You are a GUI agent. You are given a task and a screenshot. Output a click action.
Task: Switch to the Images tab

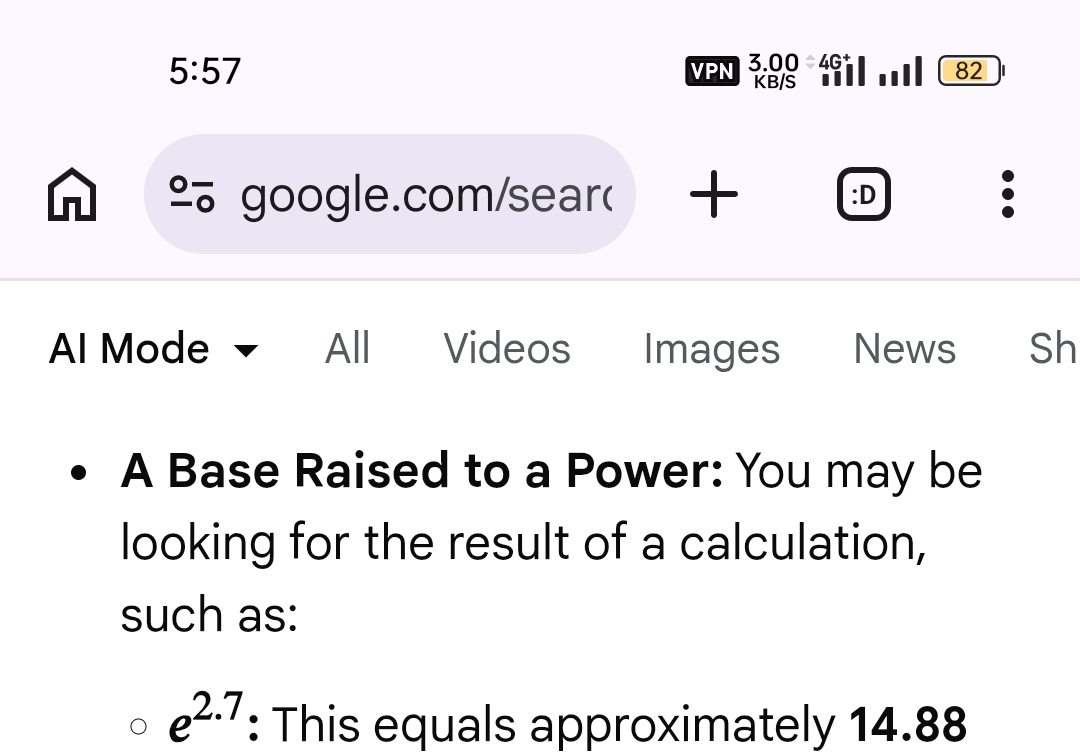(x=711, y=349)
